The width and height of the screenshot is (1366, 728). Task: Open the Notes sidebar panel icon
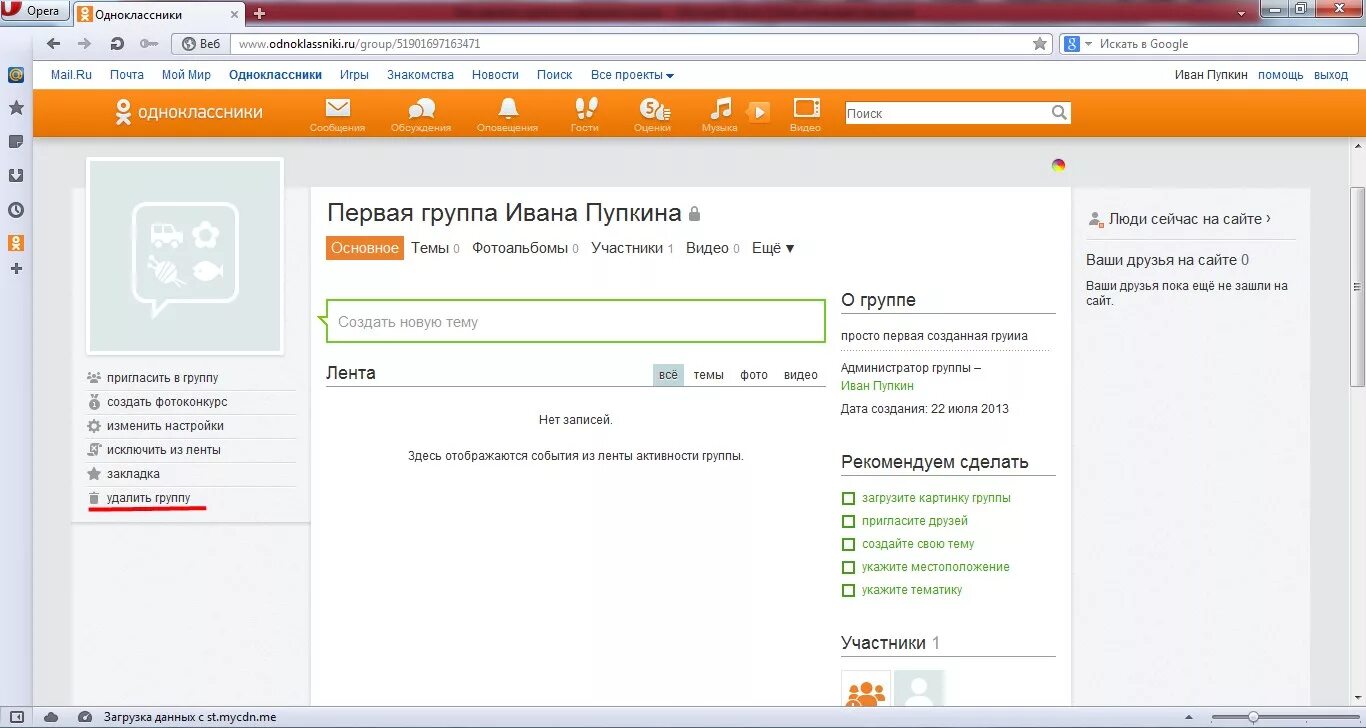(16, 141)
